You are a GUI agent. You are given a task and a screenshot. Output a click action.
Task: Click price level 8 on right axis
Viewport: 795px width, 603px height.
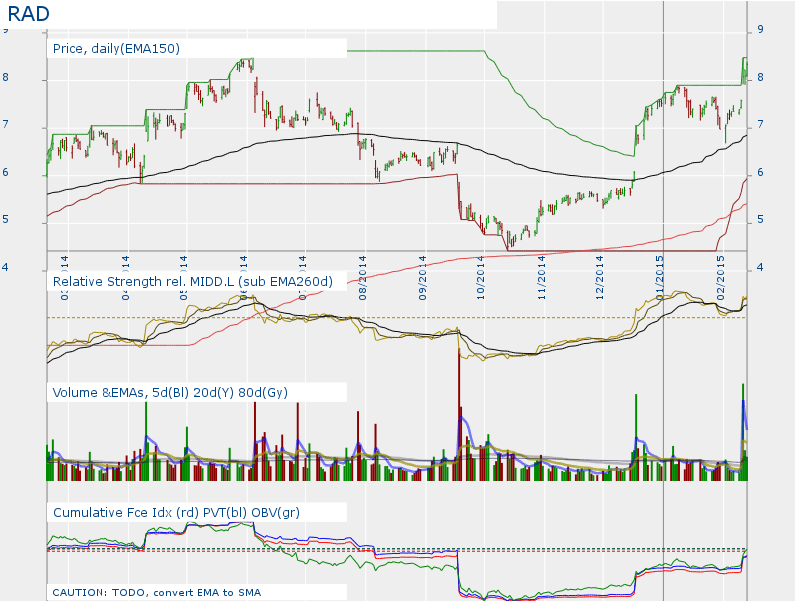pyautogui.click(x=761, y=78)
